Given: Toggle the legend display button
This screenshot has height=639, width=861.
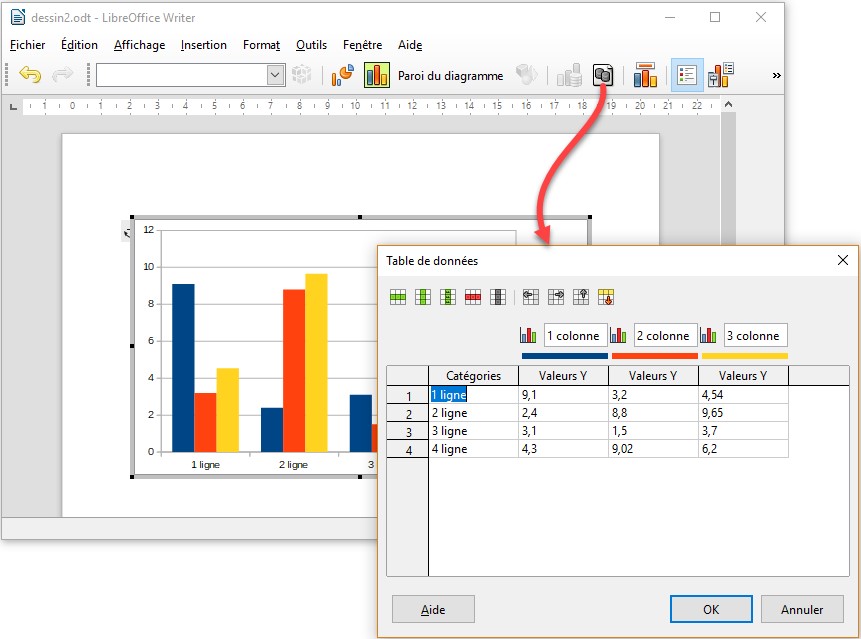Looking at the screenshot, I should click(687, 75).
